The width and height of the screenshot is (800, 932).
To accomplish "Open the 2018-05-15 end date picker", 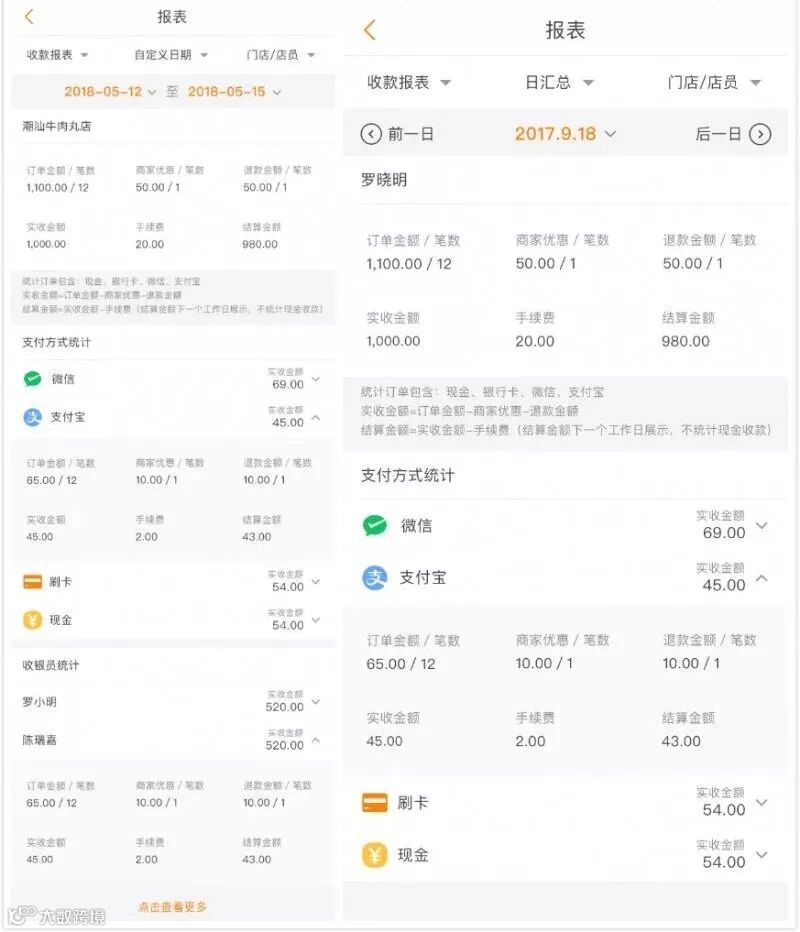I will [234, 92].
